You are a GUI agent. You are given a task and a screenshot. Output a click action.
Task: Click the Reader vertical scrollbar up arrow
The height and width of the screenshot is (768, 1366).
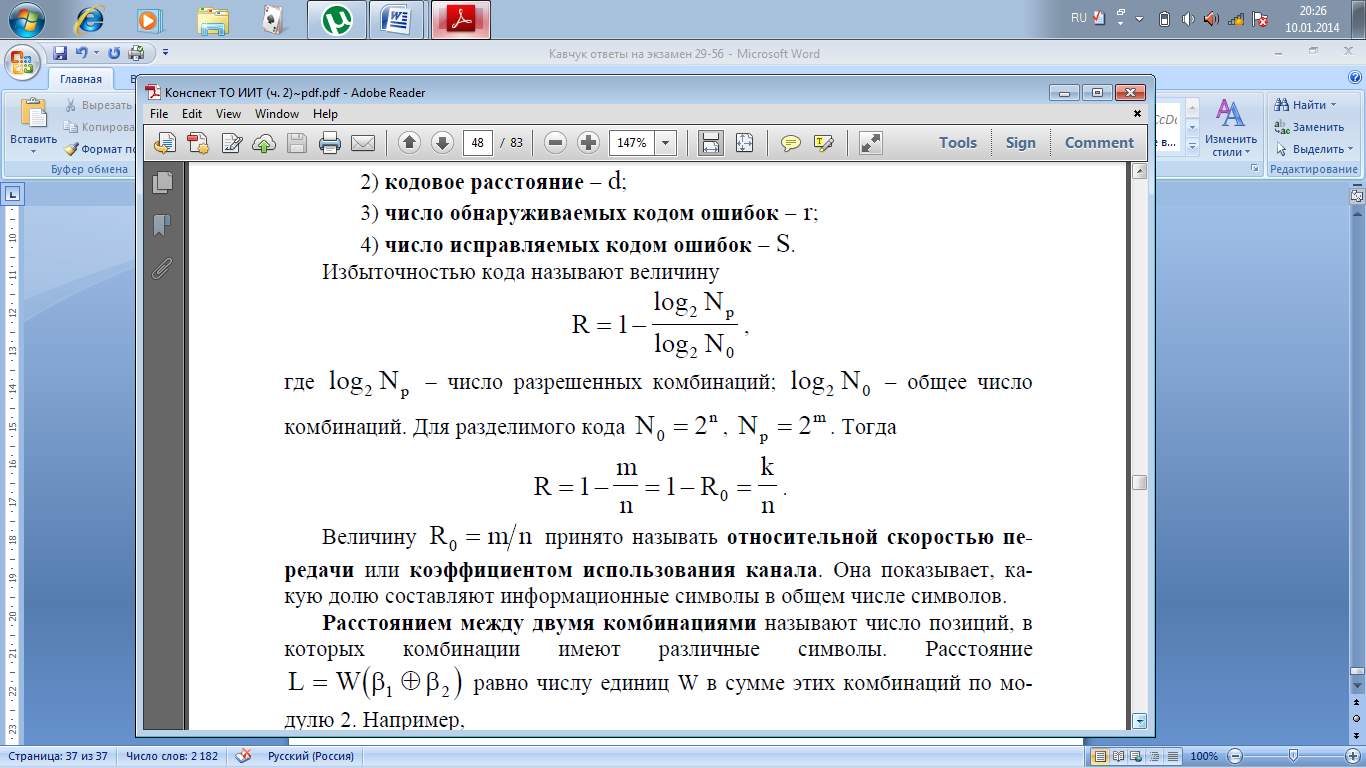(x=1139, y=172)
